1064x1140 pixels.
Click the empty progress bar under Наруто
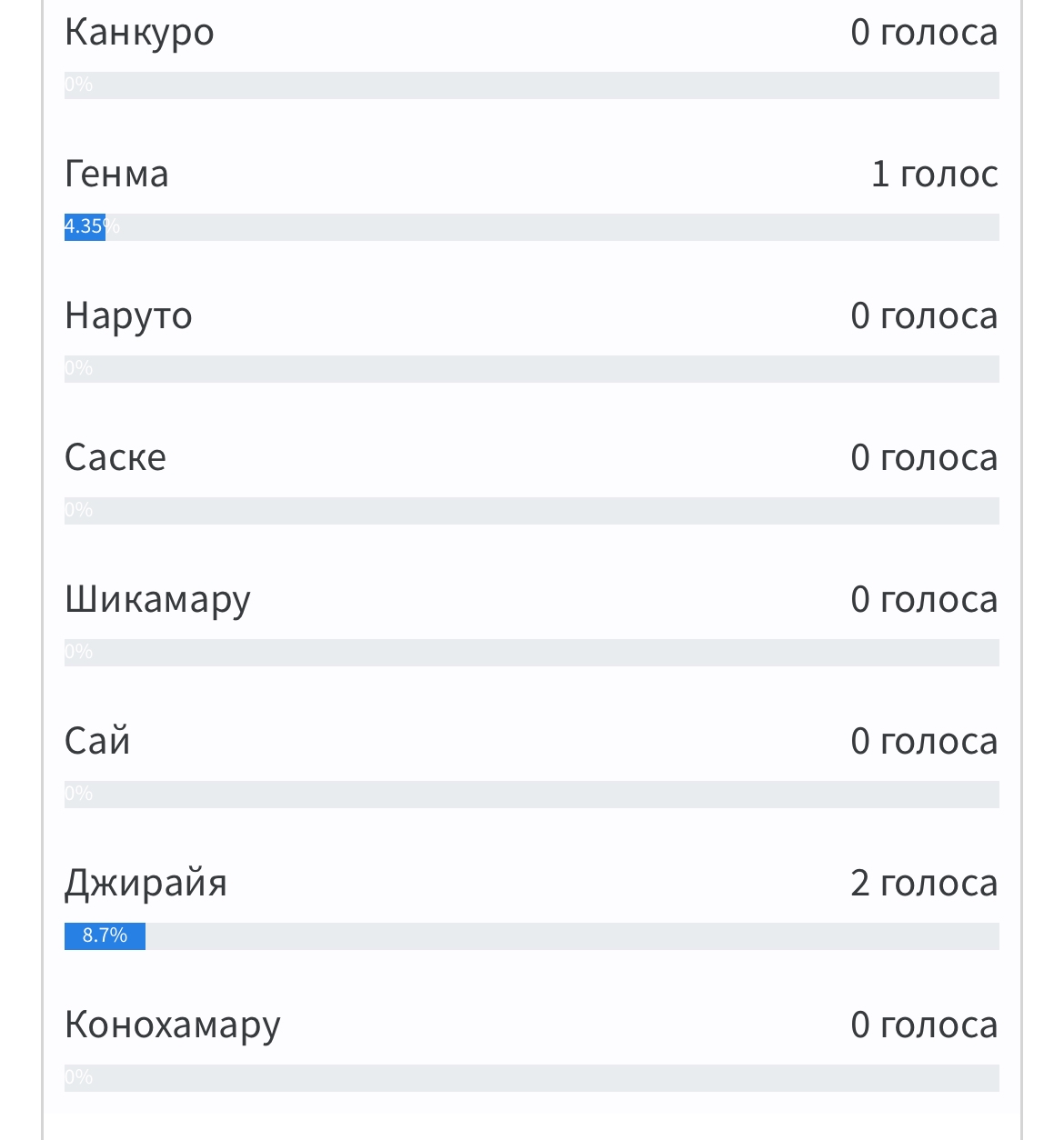tap(532, 369)
